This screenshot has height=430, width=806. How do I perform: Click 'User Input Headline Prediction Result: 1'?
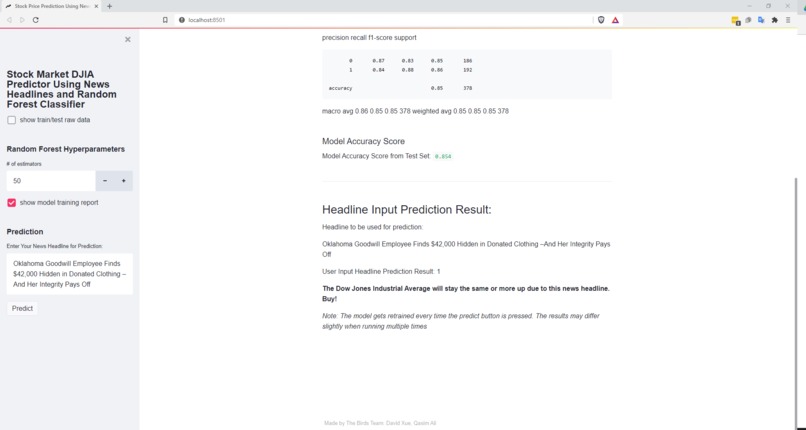click(381, 271)
